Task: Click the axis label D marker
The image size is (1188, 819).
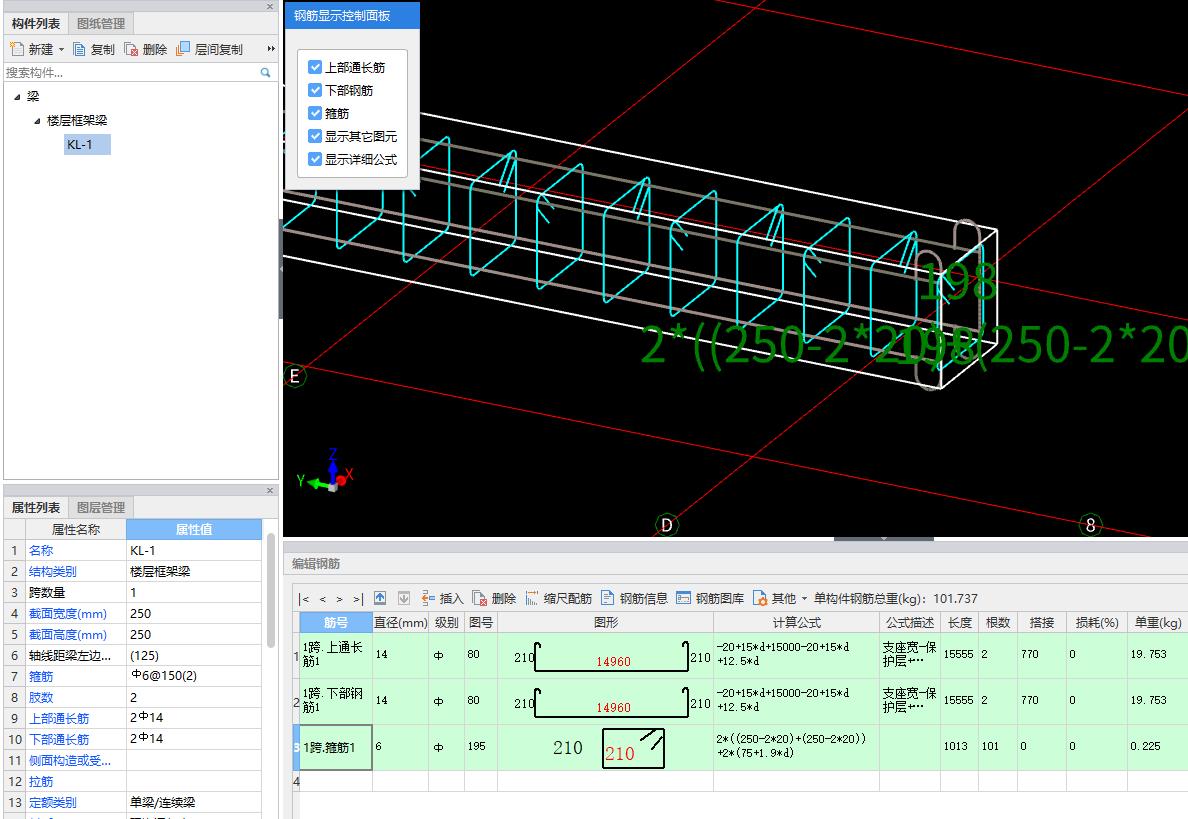Action: point(666,525)
